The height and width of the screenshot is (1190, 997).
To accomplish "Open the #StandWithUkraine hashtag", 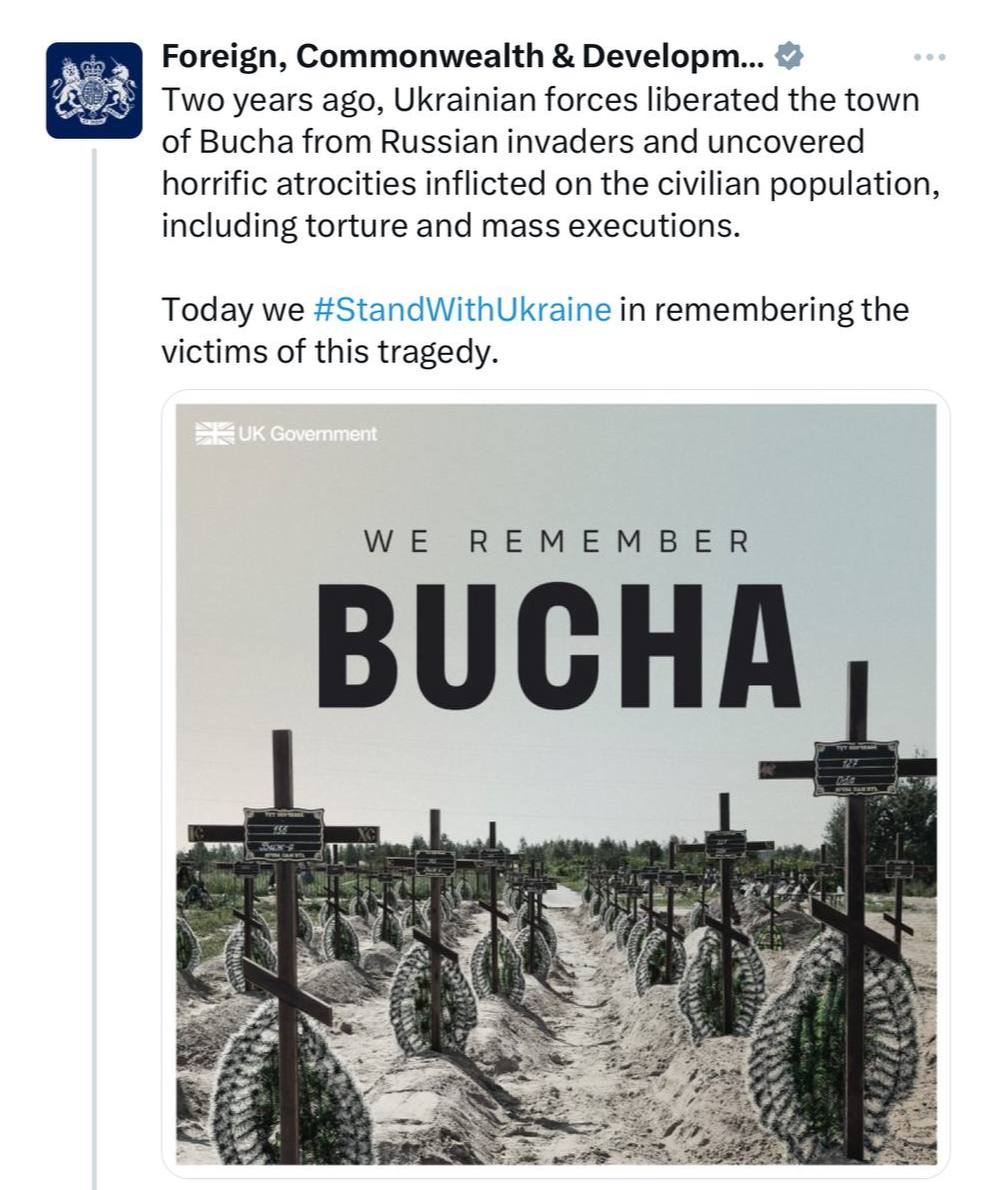I will tap(461, 309).
